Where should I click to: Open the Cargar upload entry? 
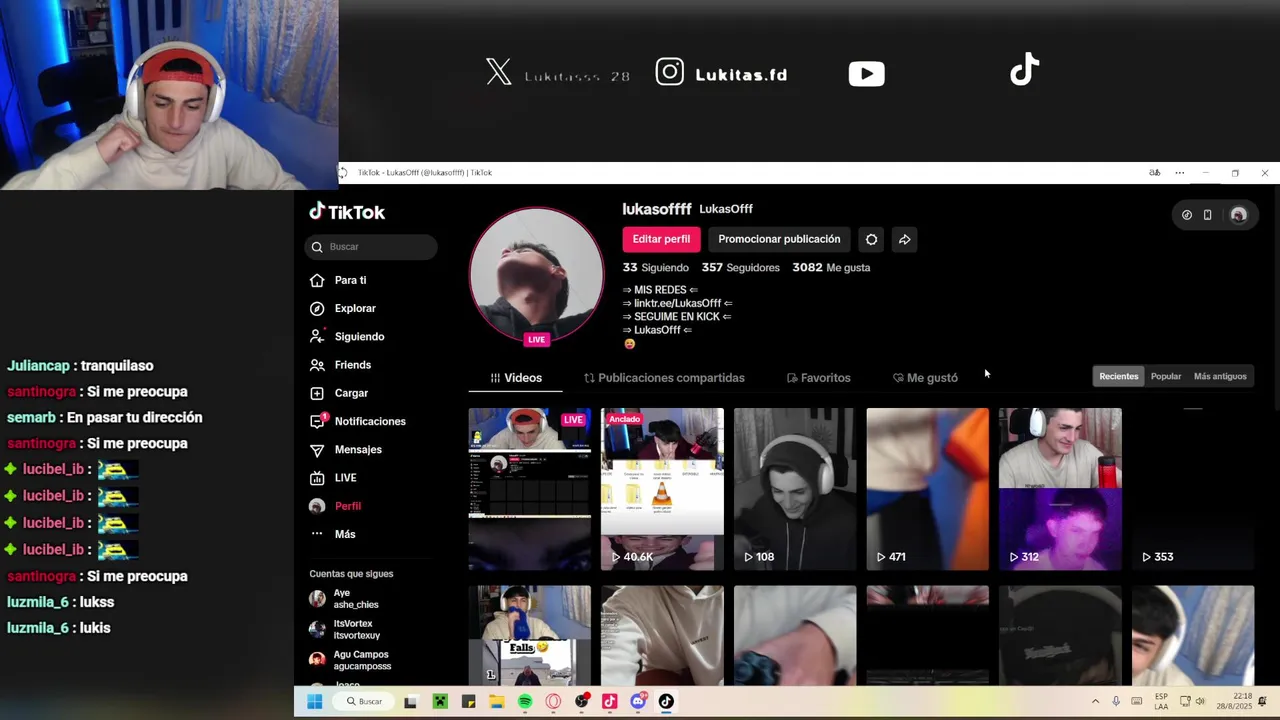(338, 393)
